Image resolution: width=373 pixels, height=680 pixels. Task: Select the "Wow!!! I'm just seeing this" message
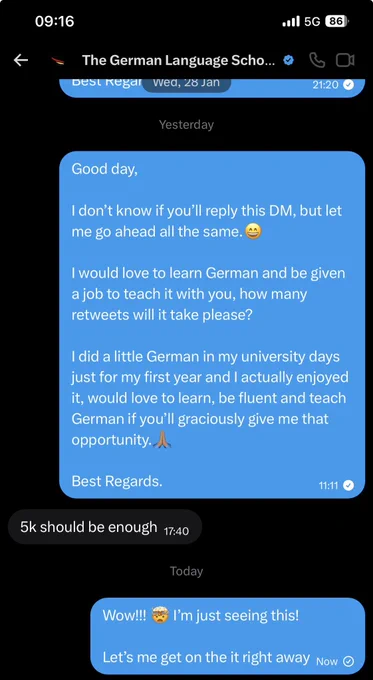coord(228,635)
